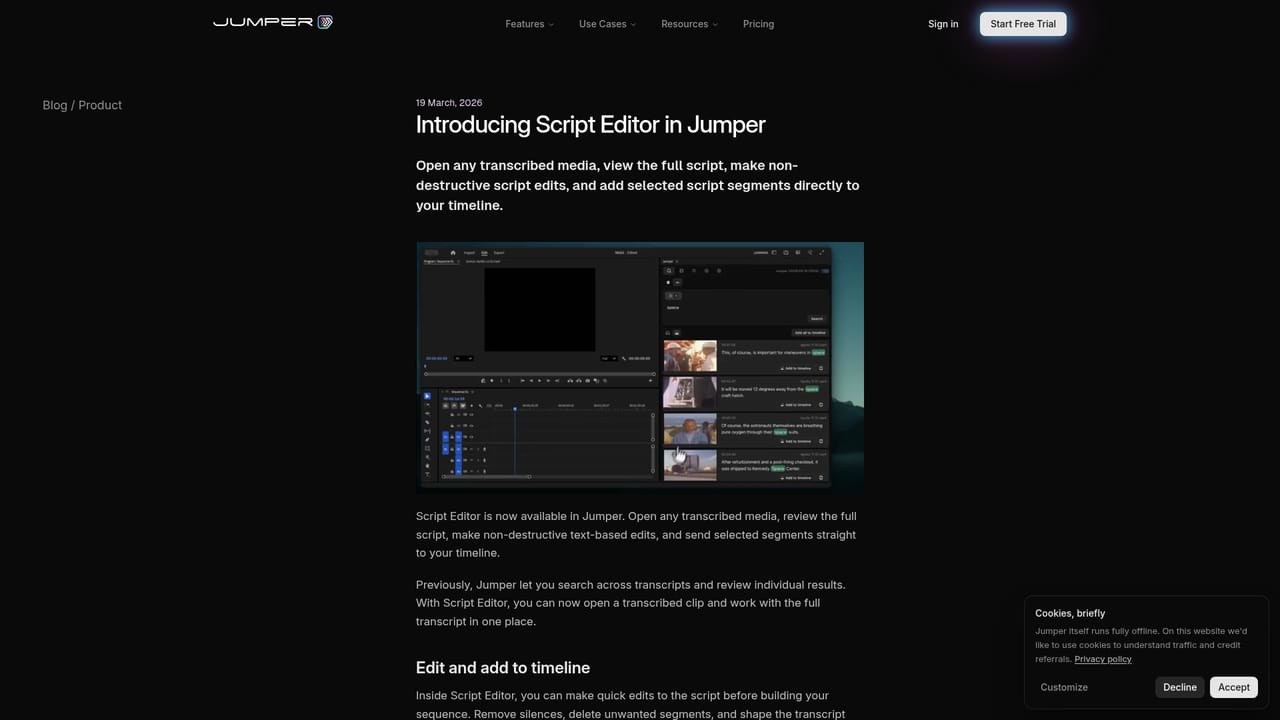Open the Use Cases dropdown

(607, 24)
